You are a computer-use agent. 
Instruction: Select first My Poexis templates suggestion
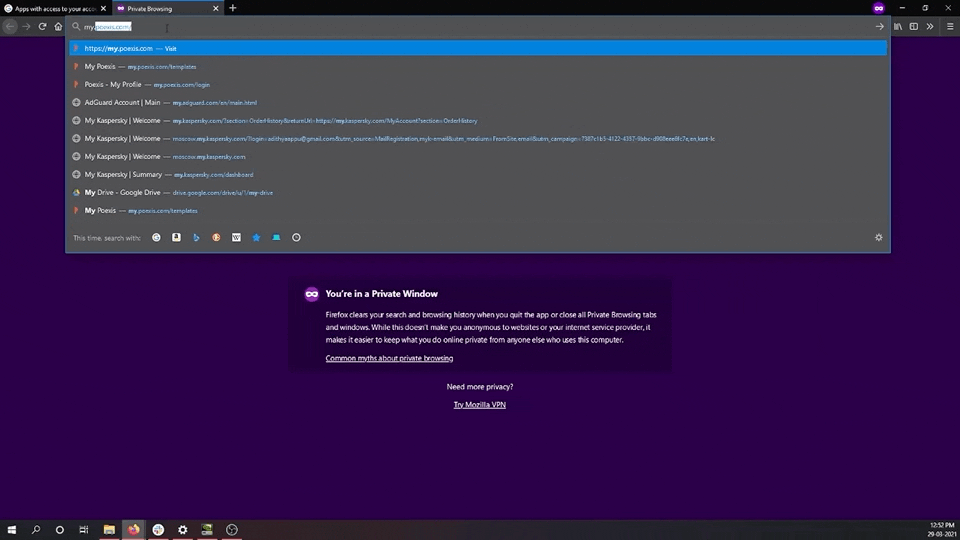(x=478, y=66)
